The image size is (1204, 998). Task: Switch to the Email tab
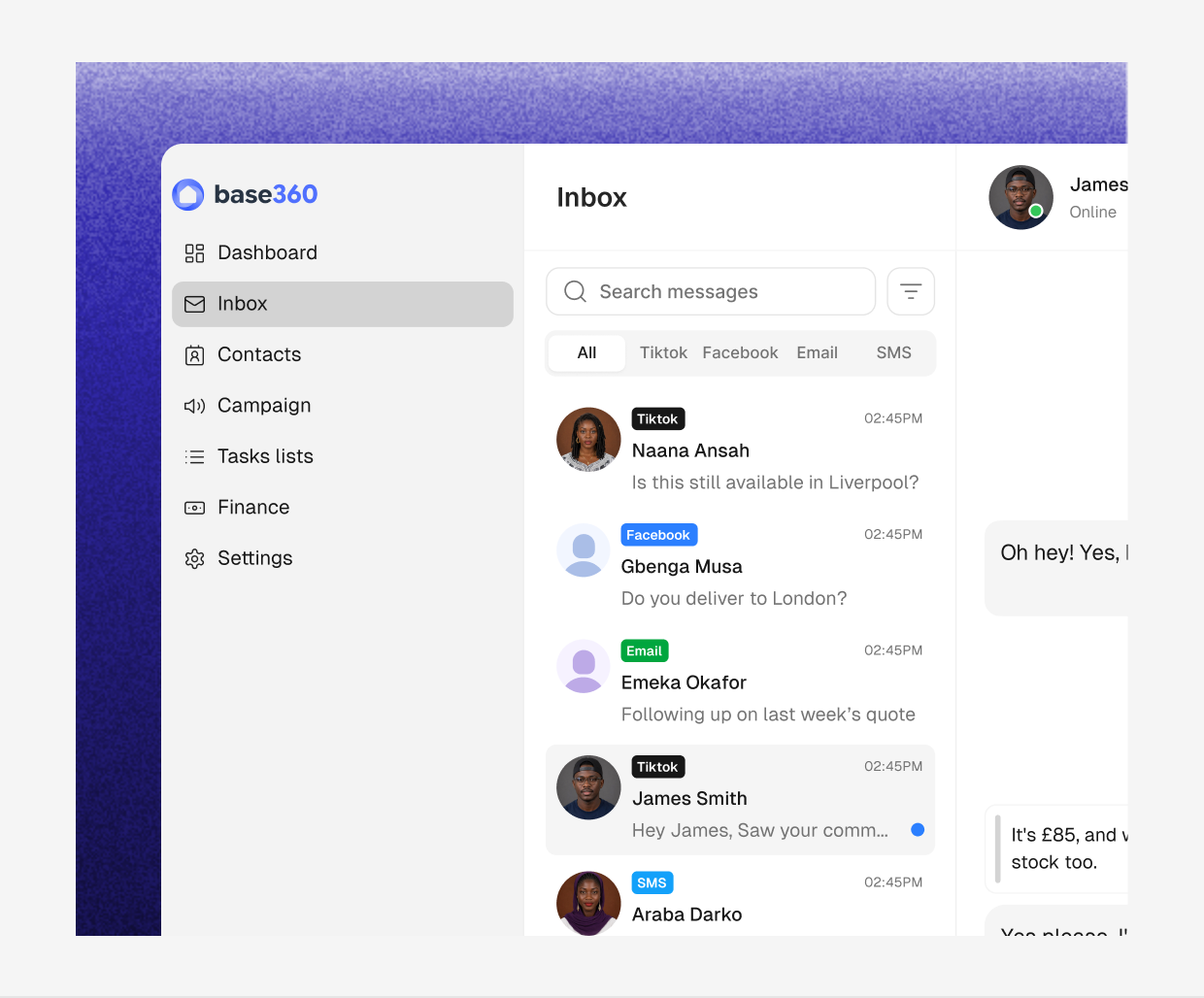click(817, 353)
